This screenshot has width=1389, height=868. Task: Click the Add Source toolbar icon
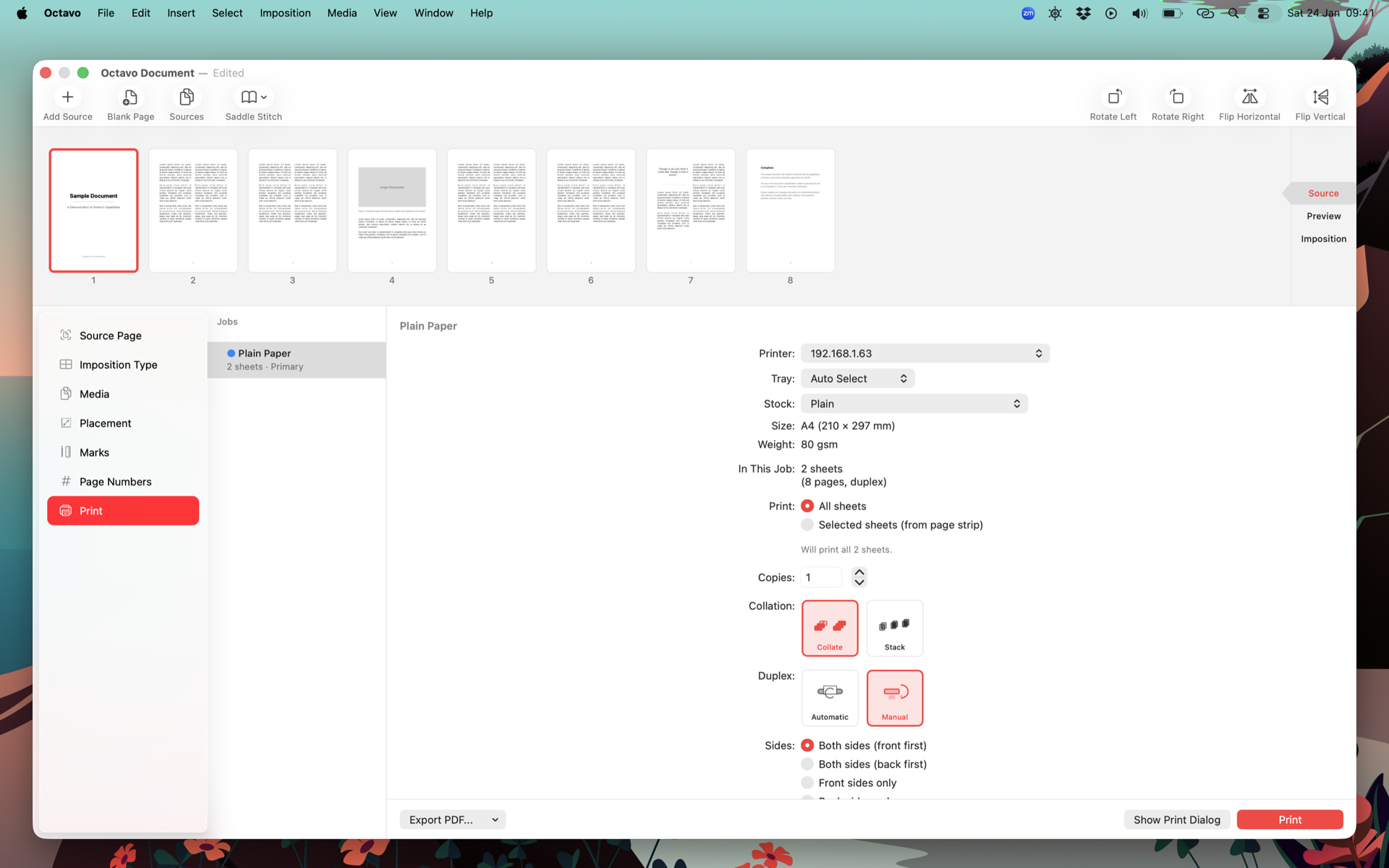click(67, 98)
